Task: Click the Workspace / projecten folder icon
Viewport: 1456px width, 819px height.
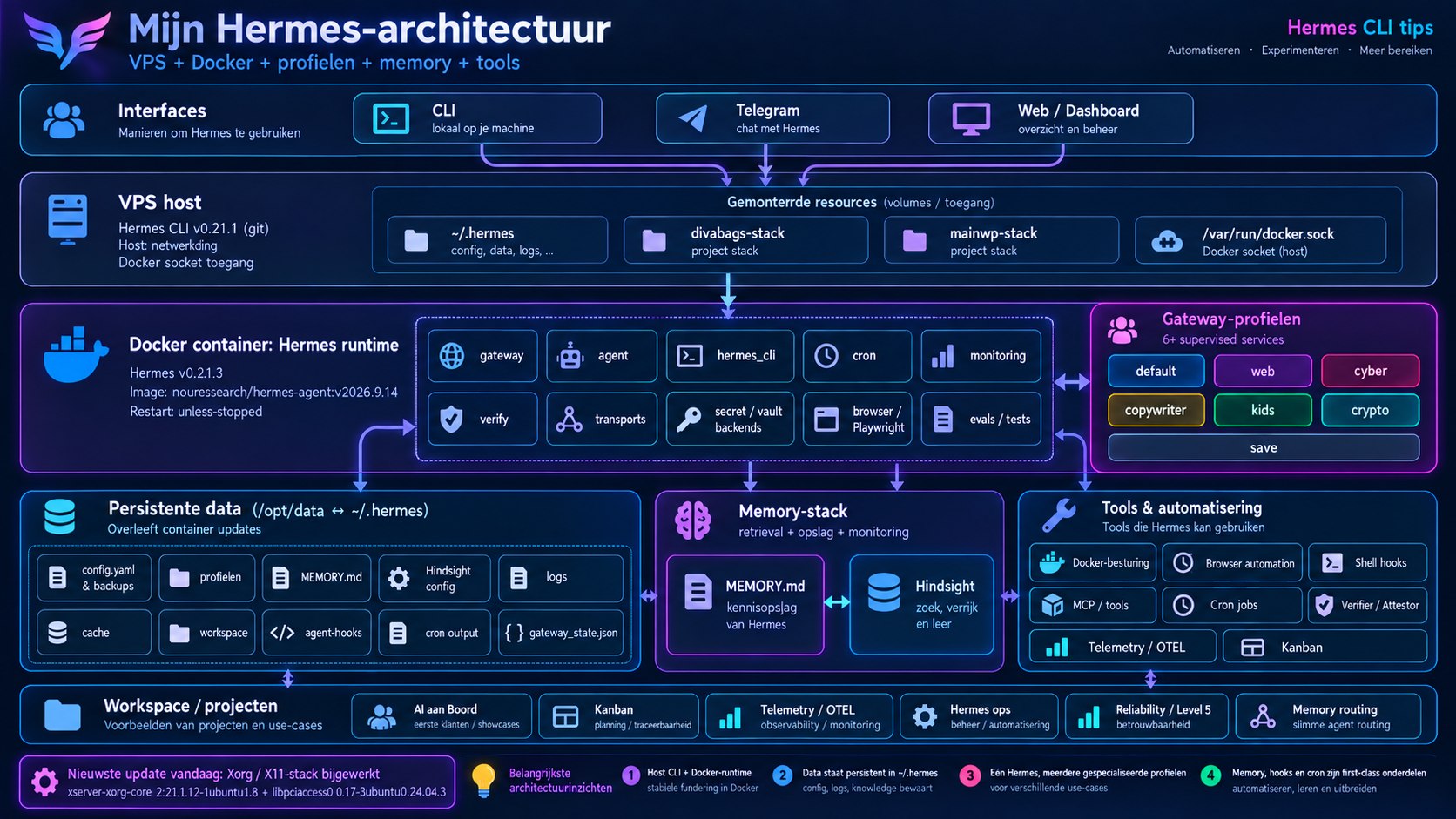Action: click(x=63, y=715)
